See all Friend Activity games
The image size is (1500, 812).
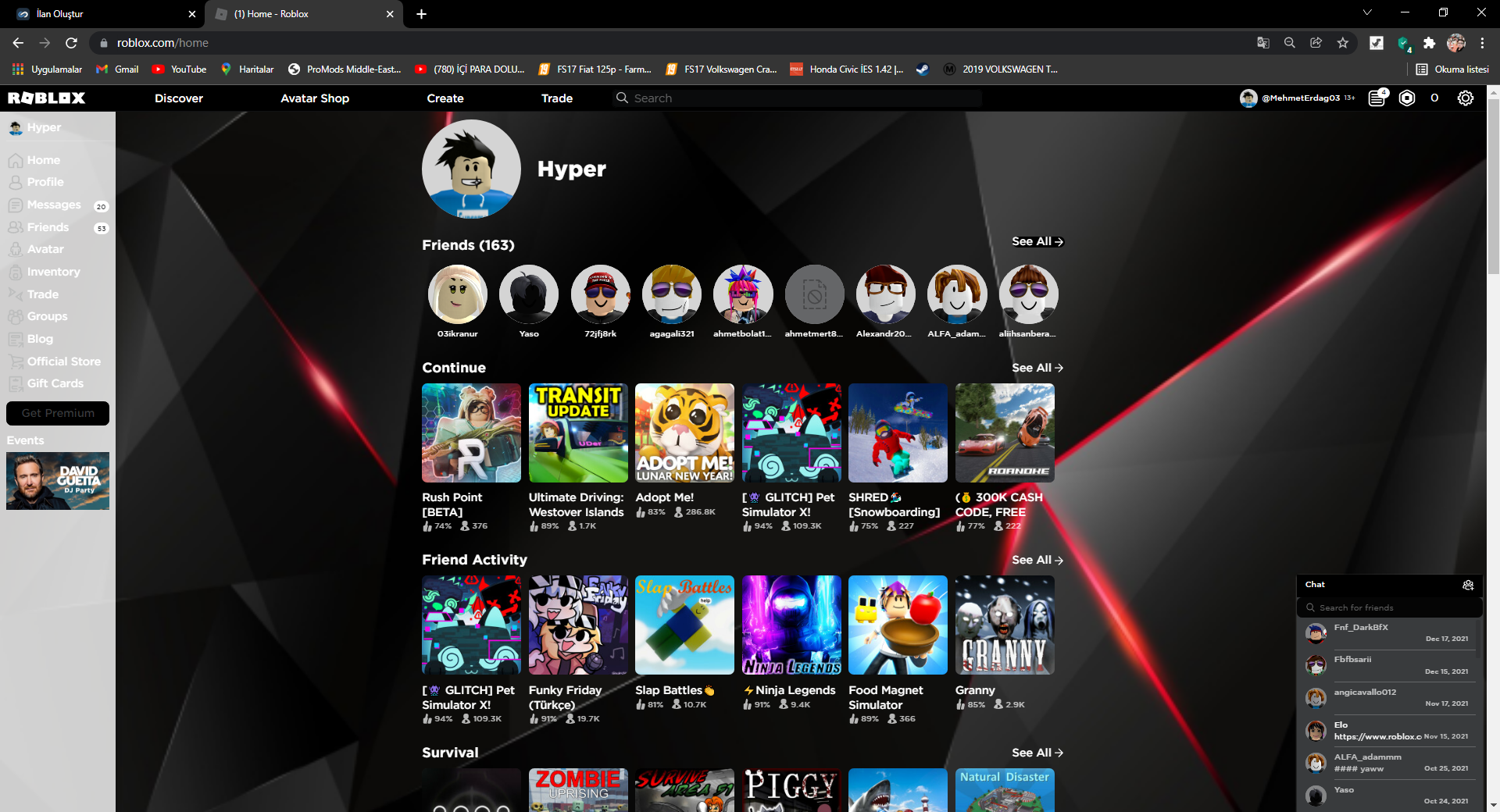point(1037,560)
